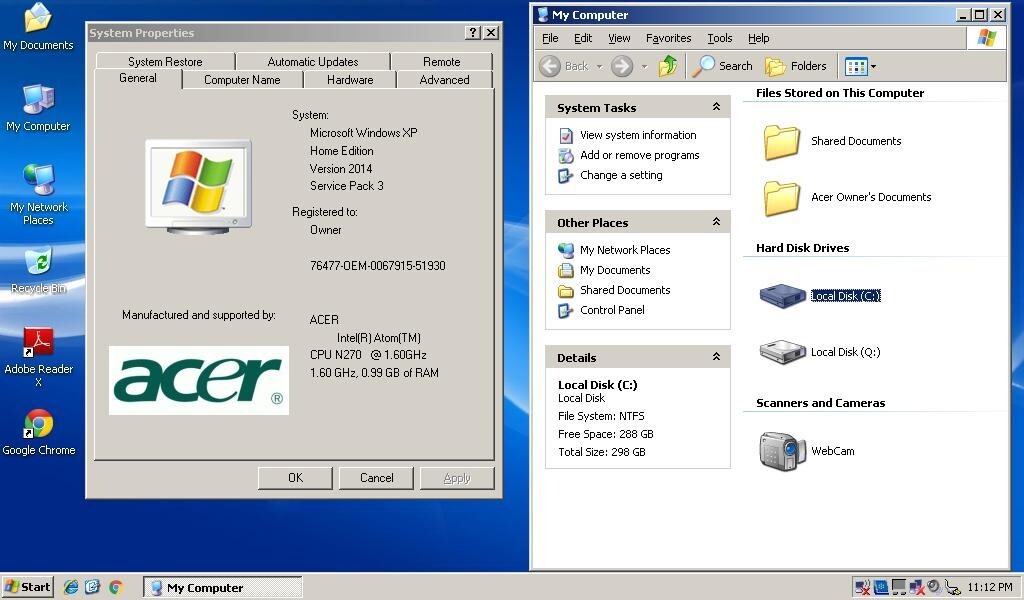
Task: Open the Help menu
Action: 758,39
